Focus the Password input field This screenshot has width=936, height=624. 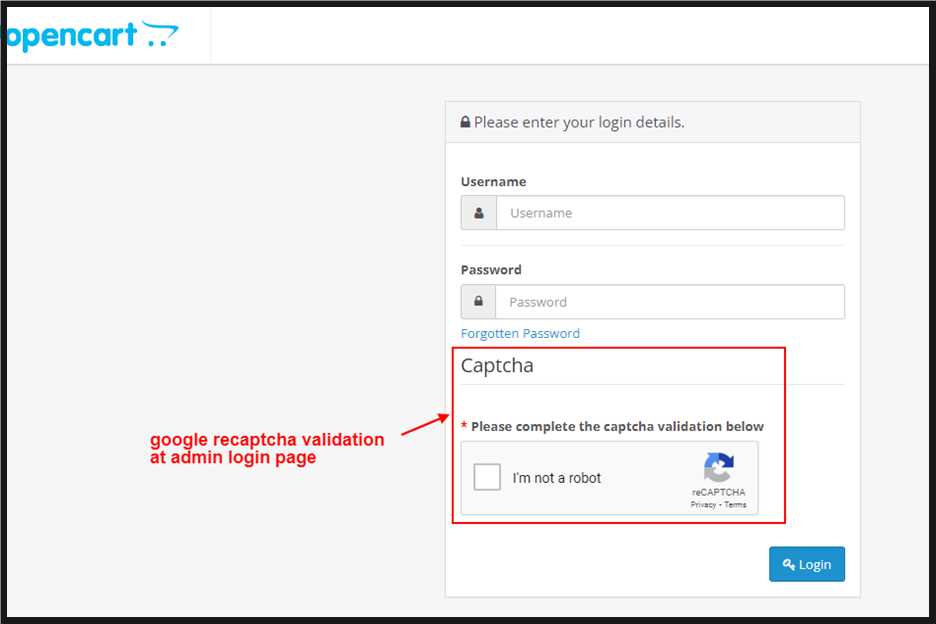tap(670, 302)
